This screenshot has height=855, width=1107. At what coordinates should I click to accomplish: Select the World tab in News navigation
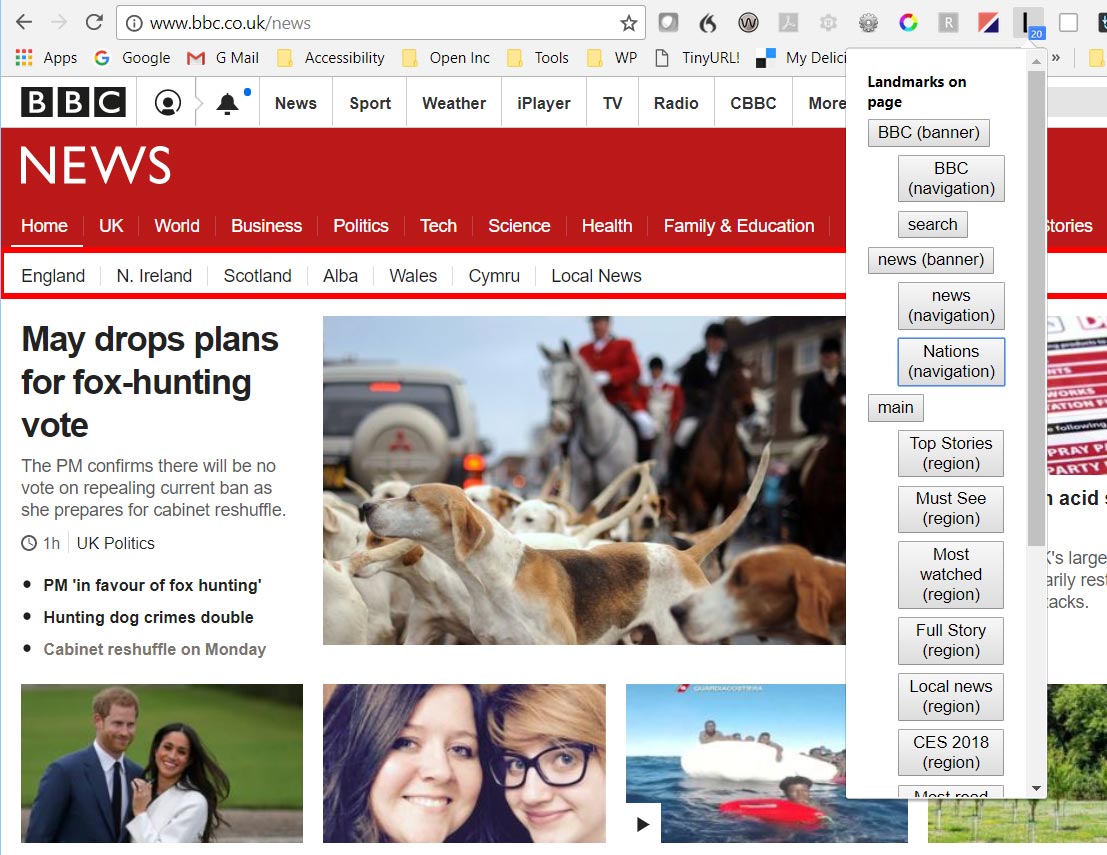coord(176,226)
